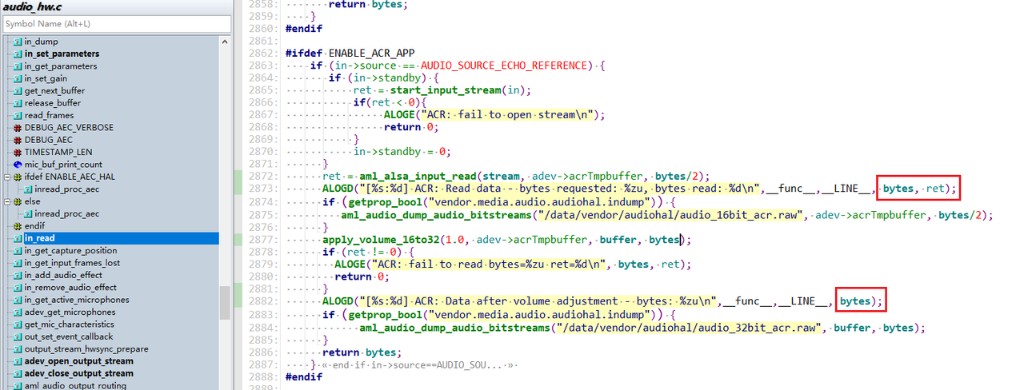The image size is (1024, 390).
Task: Click the function icon beside read_frames
Action: 18,116
